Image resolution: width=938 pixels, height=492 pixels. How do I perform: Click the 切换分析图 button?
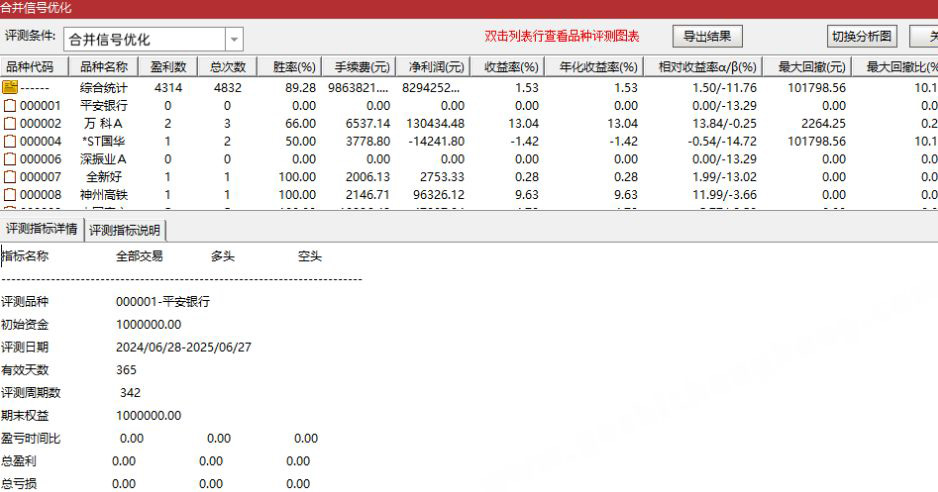pos(861,37)
